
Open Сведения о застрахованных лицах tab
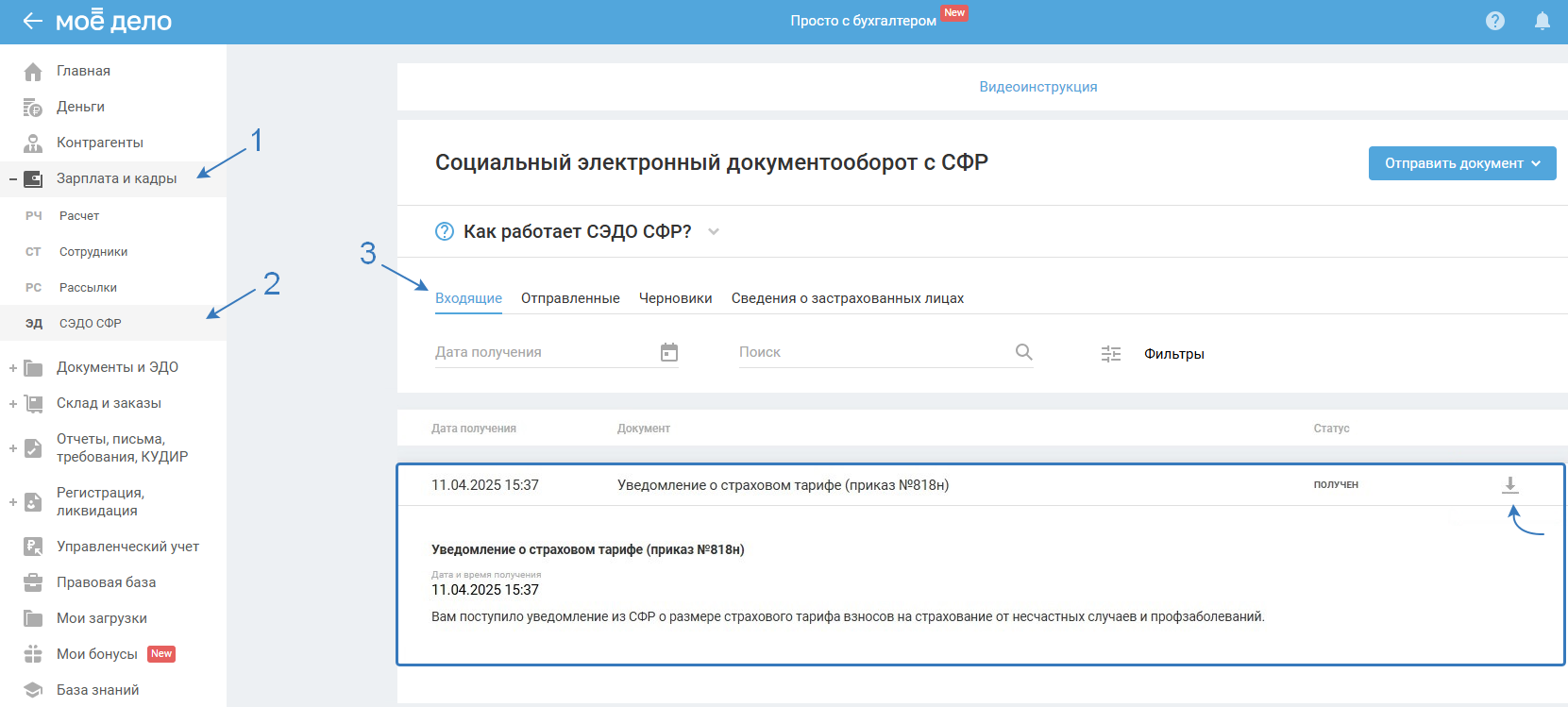click(848, 298)
